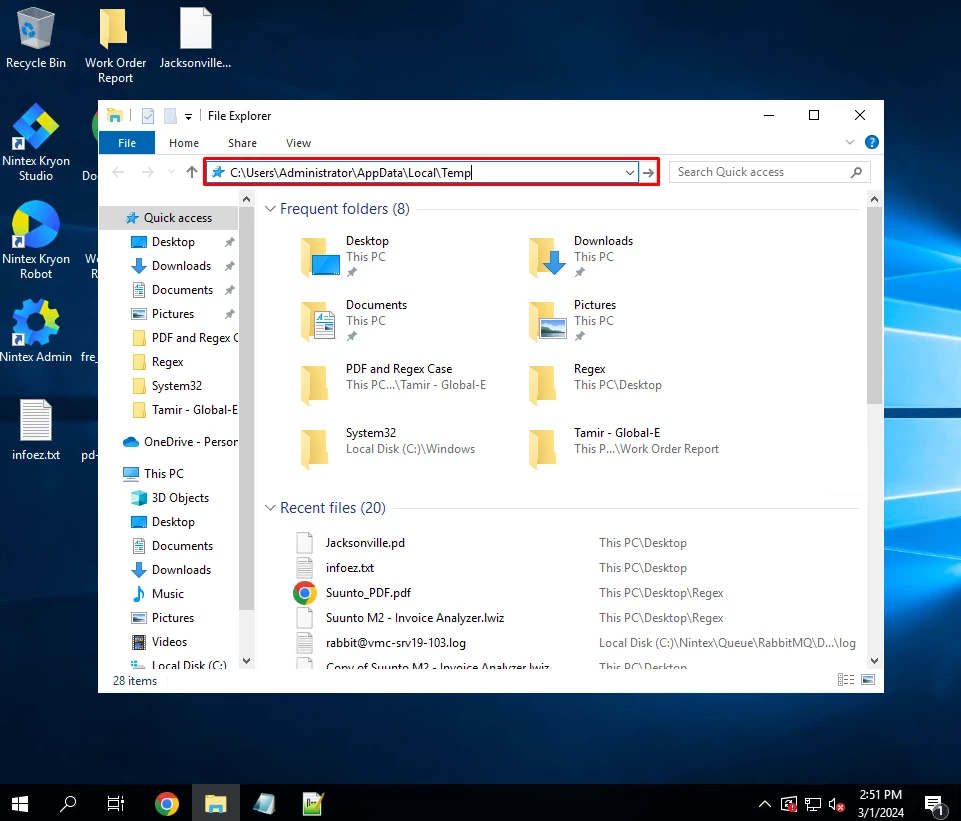The image size is (961, 821).
Task: Select Suunto_PDF.pdf Chrome icon file
Action: click(368, 593)
